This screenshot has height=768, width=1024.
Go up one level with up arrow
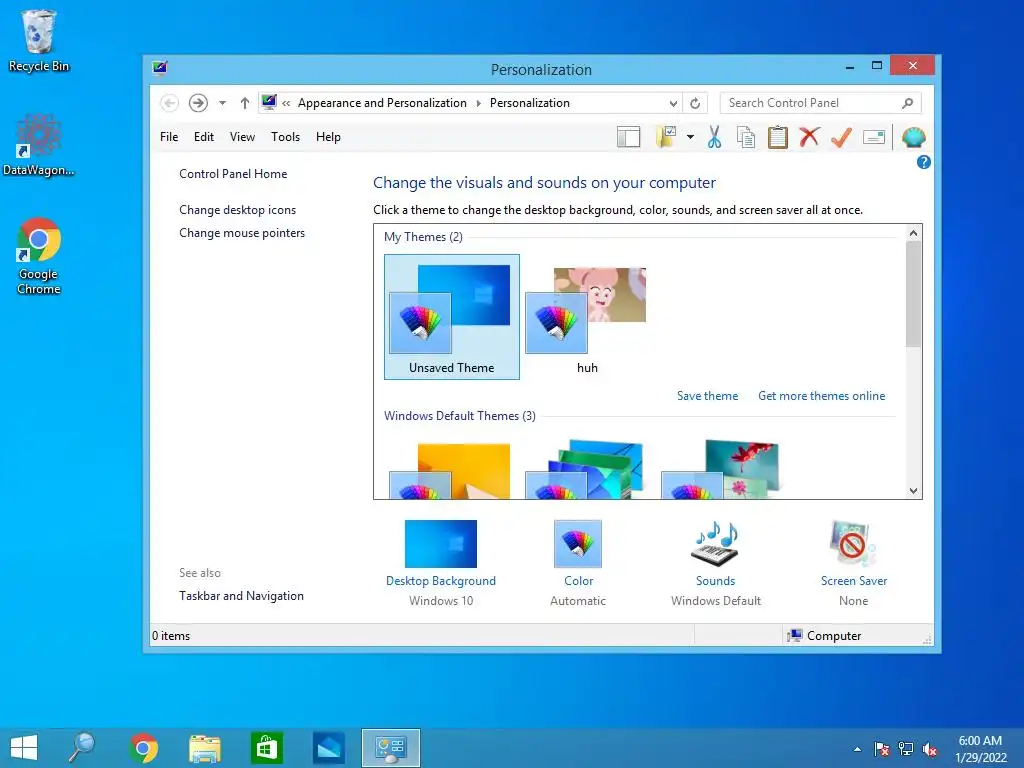tap(244, 103)
